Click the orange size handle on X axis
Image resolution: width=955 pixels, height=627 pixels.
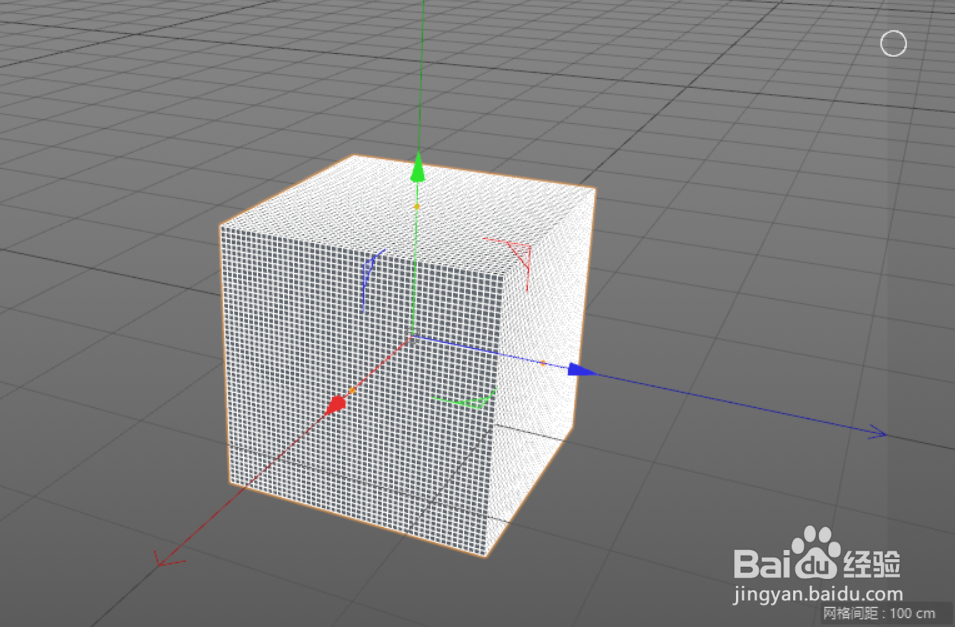(352, 390)
